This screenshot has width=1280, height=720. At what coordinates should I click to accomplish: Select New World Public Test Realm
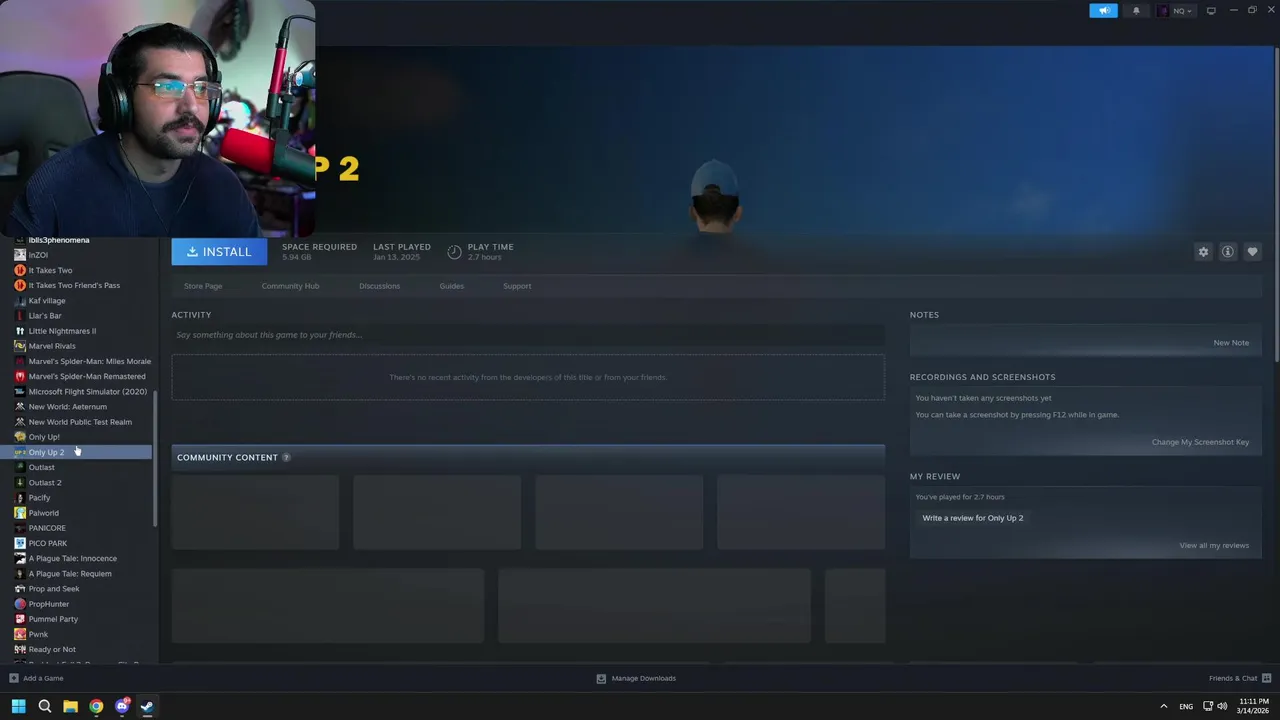pyautogui.click(x=80, y=422)
